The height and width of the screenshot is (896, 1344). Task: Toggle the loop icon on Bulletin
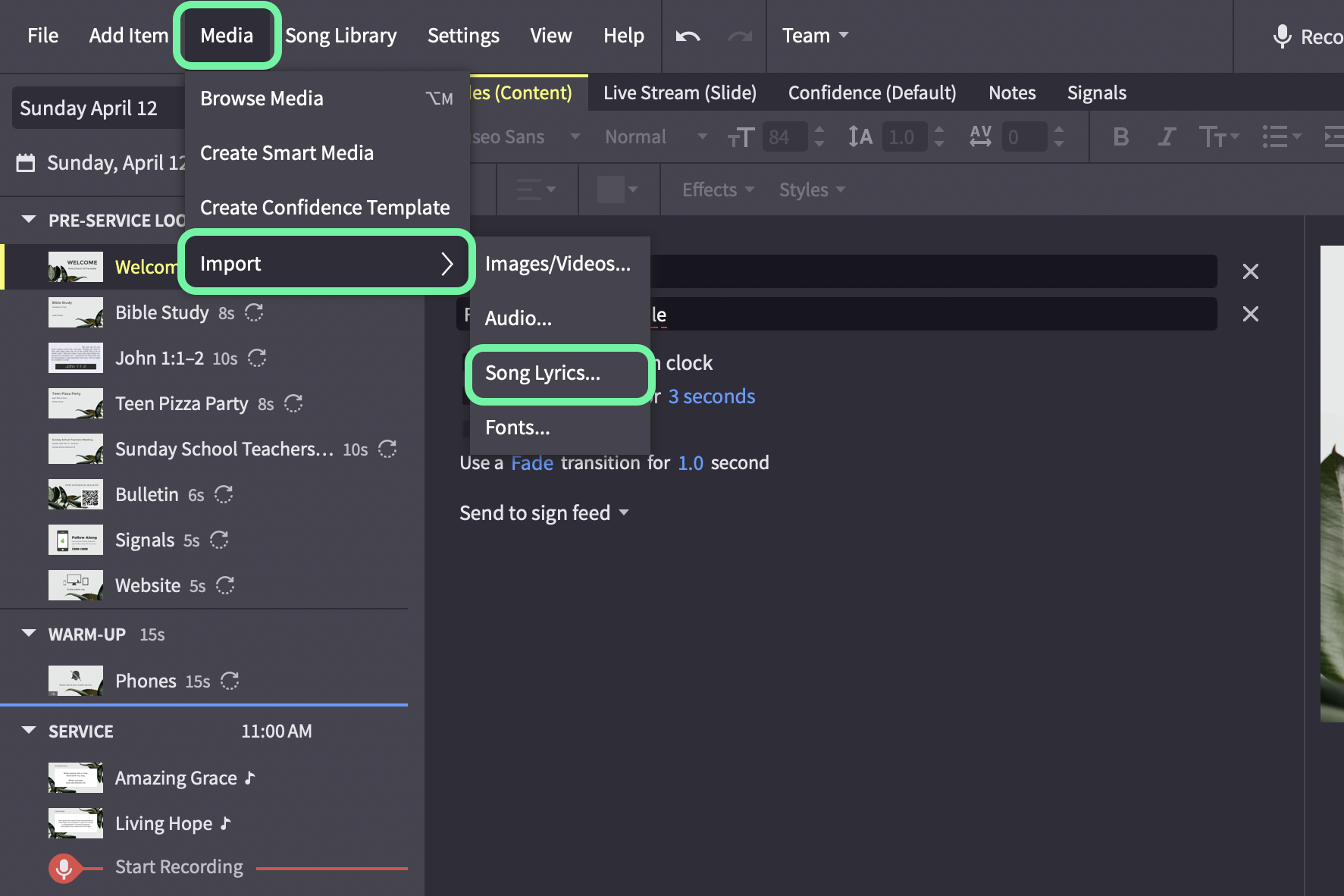point(224,494)
